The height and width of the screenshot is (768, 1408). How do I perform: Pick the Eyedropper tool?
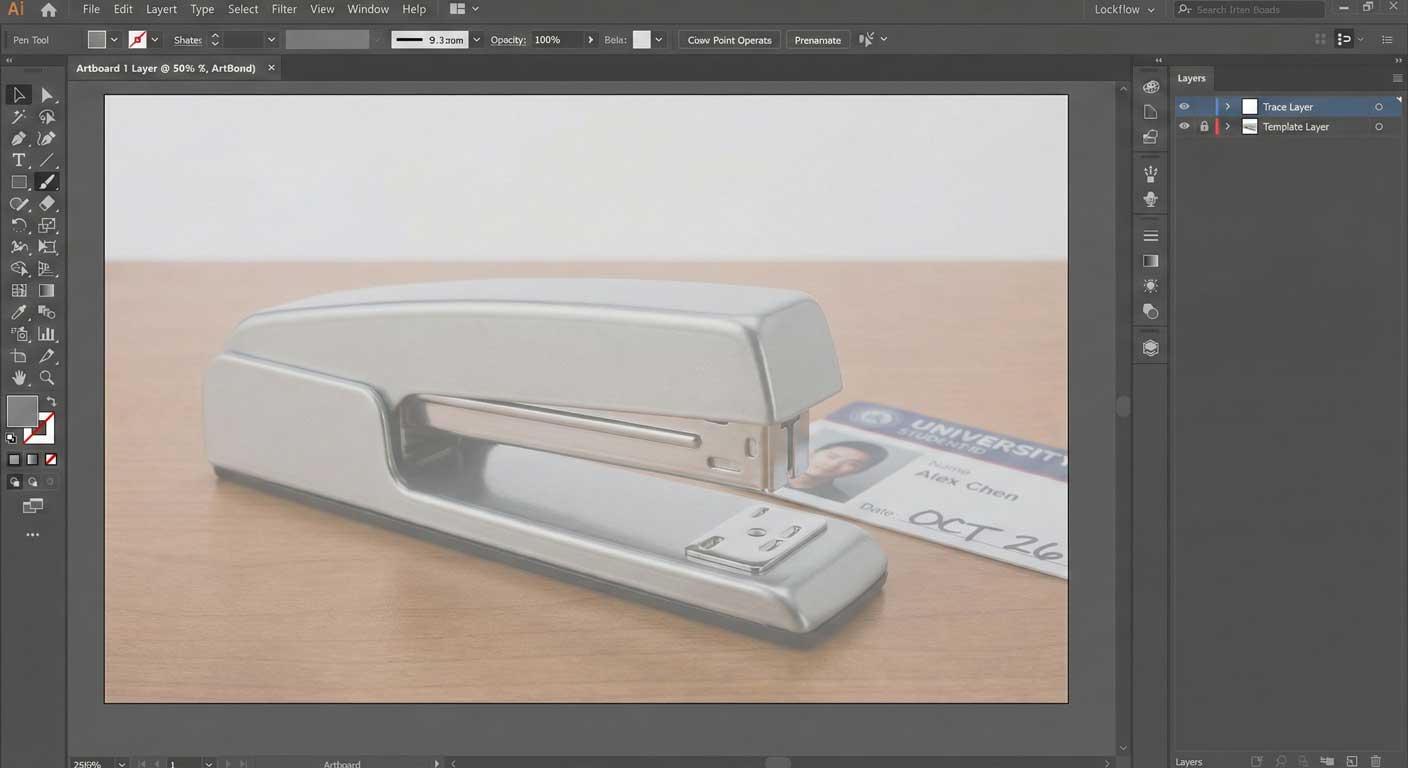(x=18, y=312)
